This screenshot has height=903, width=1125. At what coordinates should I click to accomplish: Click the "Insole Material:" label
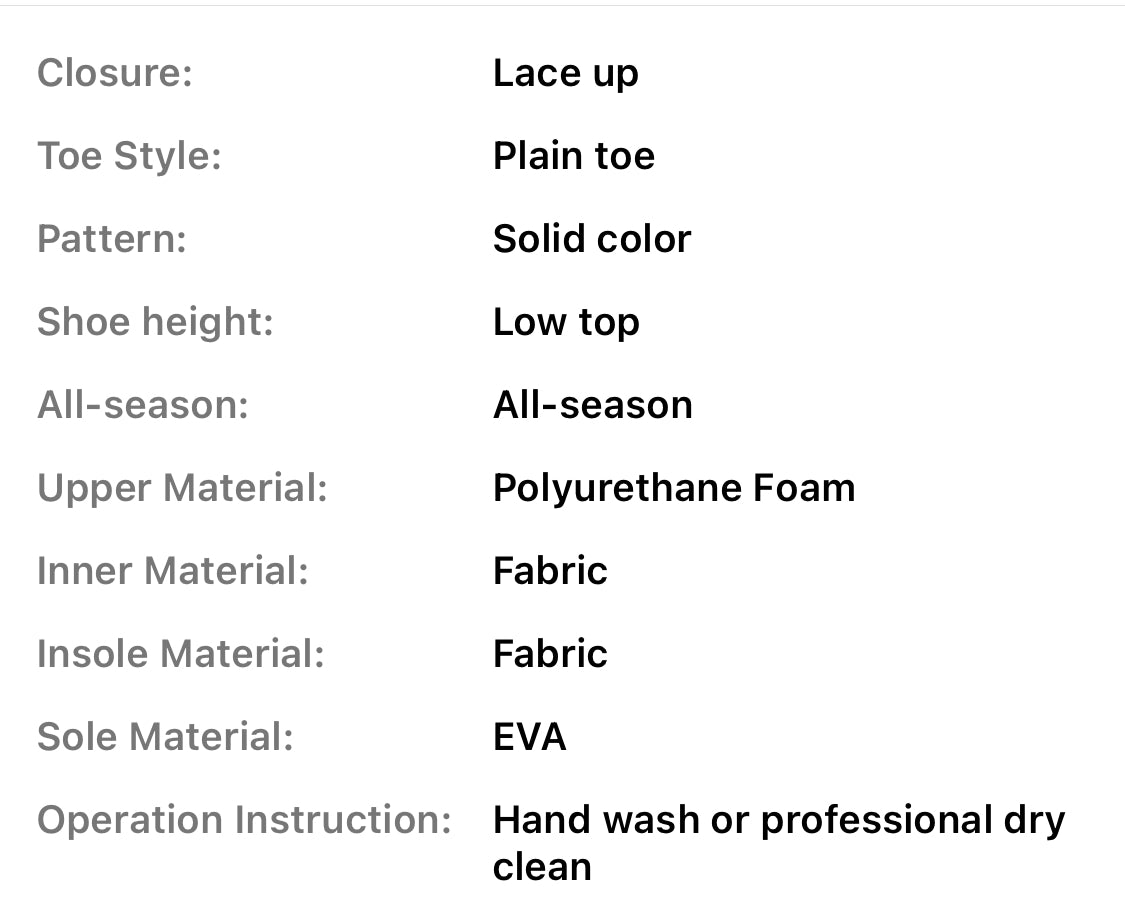[x=181, y=654]
